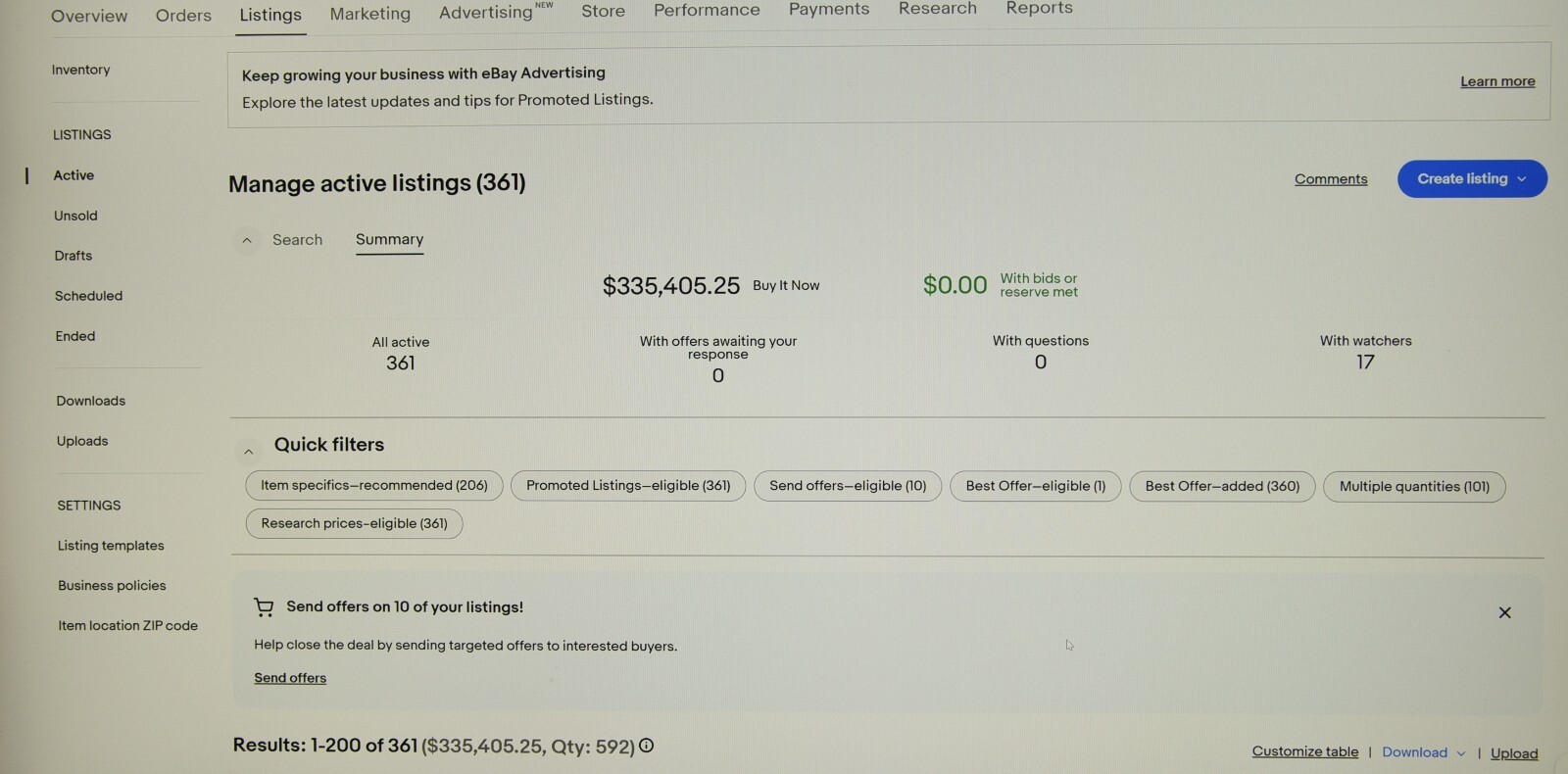The image size is (1568, 774).
Task: Click the Upload link
Action: coord(1514,753)
